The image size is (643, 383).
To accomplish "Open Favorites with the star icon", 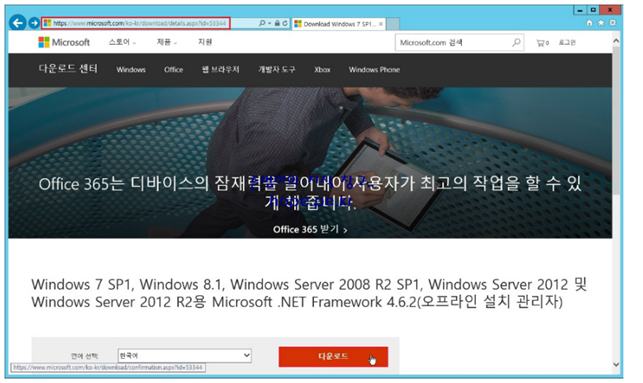I will (601, 23).
